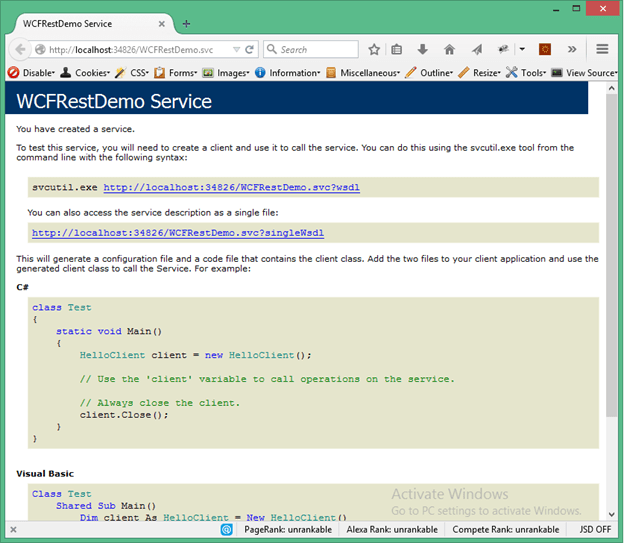
Task: Click the Shared Sub Main() code line
Action: point(105,506)
